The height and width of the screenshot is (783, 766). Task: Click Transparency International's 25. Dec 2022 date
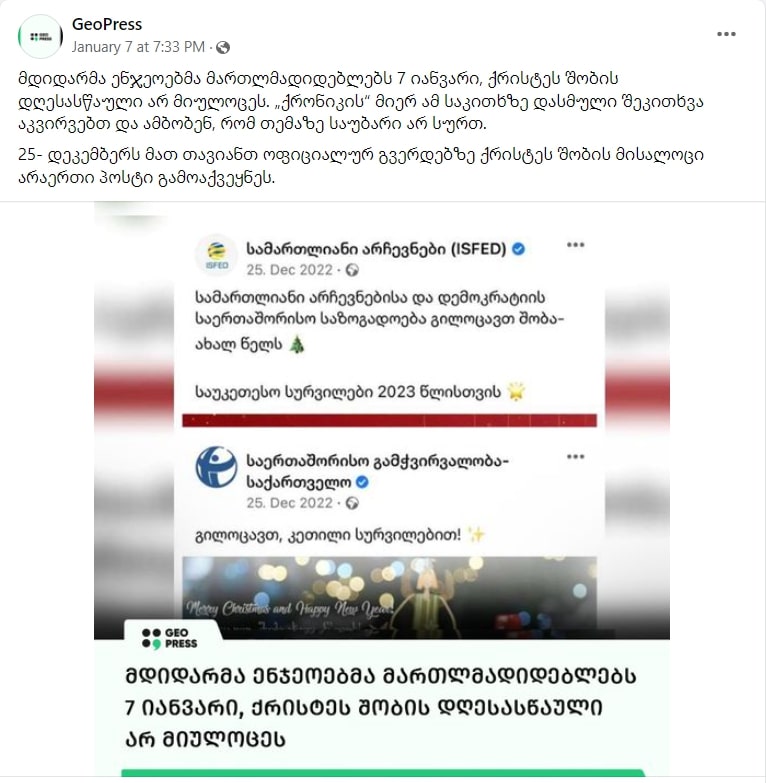click(x=289, y=503)
